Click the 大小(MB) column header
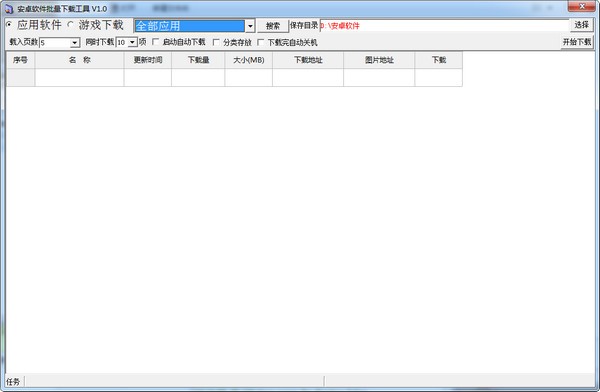 [x=249, y=60]
